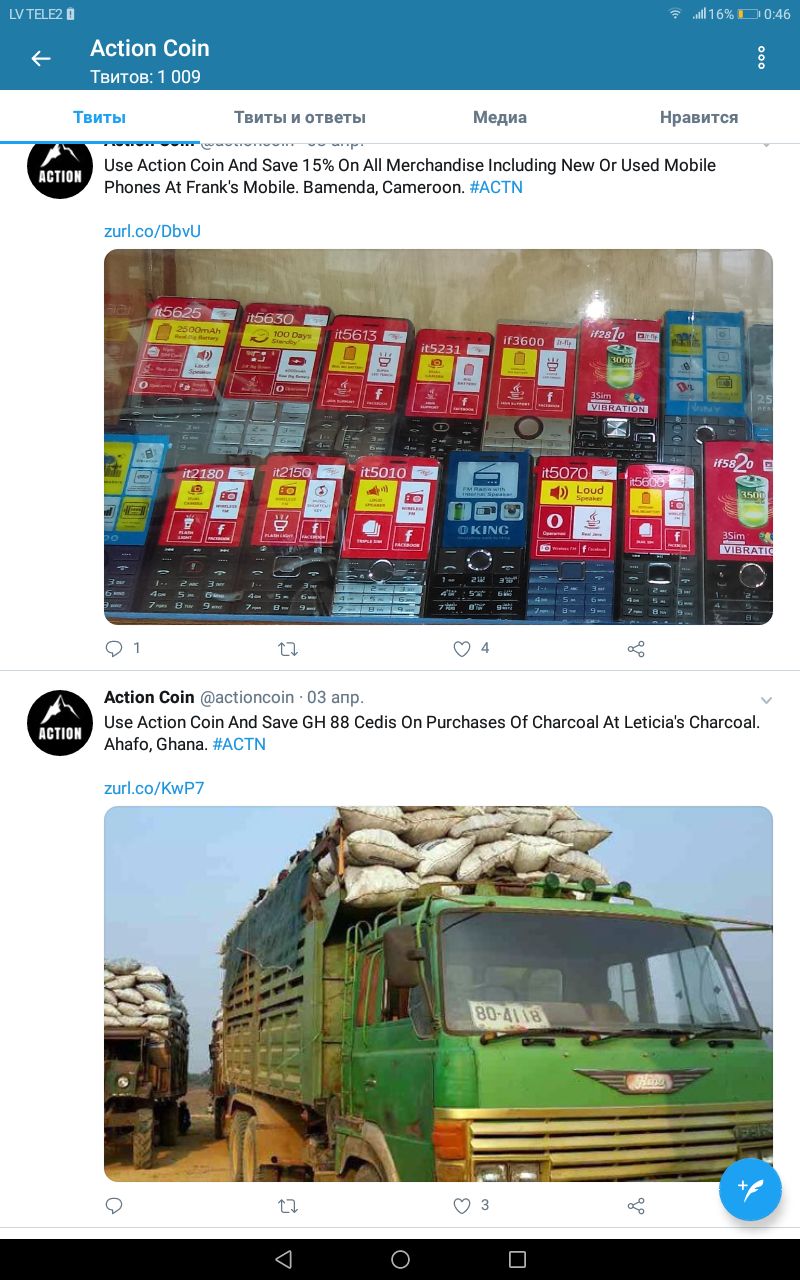Expand options chevron on charcoal tweet
800x1280 pixels.
click(x=767, y=699)
